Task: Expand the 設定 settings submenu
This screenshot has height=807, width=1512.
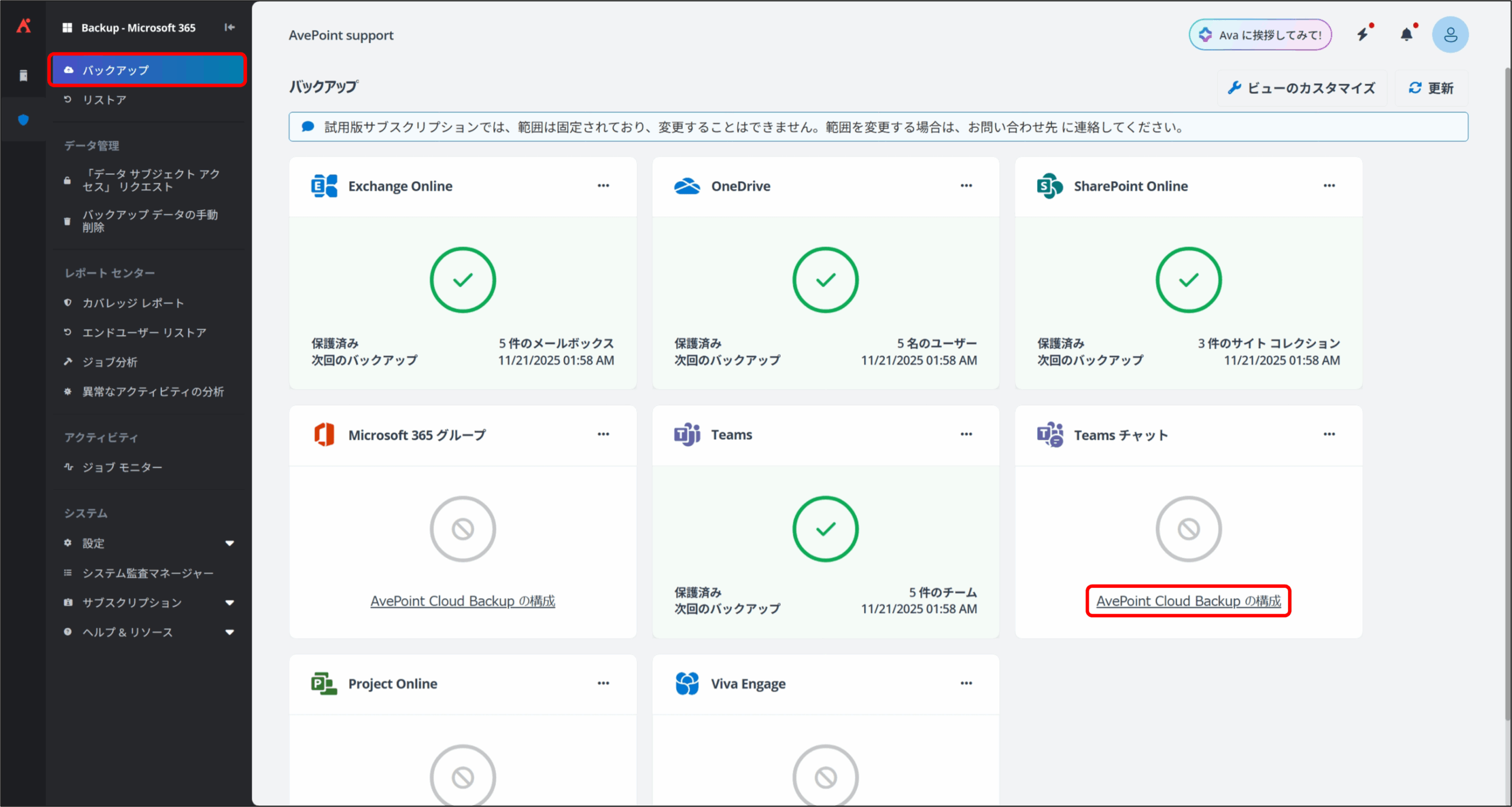Action: coord(230,543)
